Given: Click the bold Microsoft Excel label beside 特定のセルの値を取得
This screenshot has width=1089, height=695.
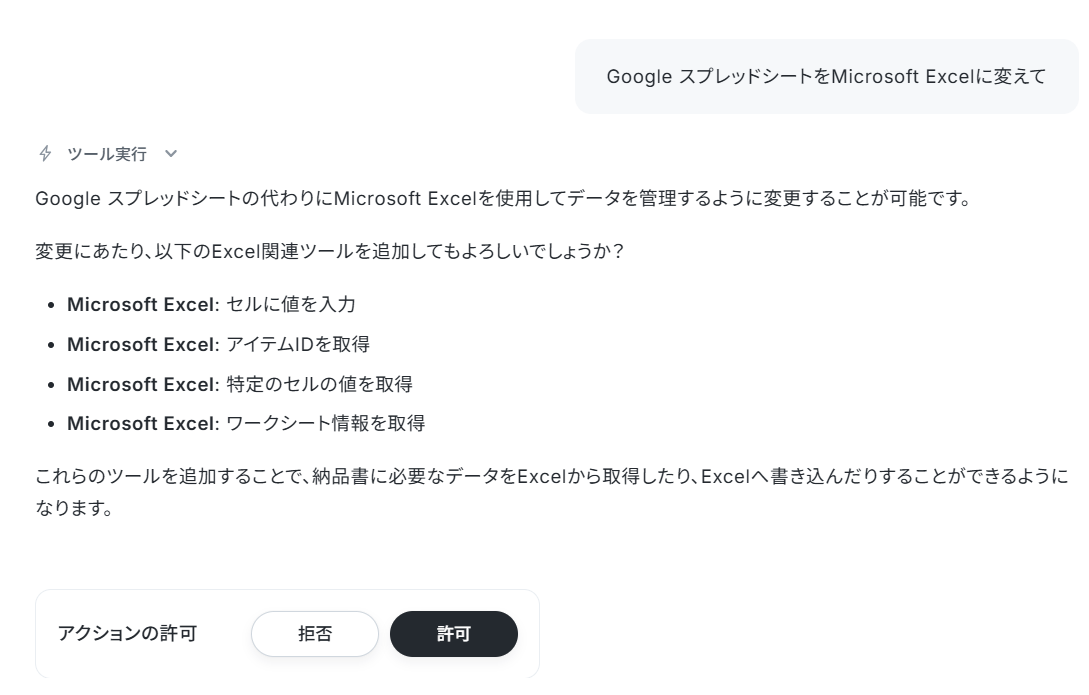Looking at the screenshot, I should tap(143, 384).
